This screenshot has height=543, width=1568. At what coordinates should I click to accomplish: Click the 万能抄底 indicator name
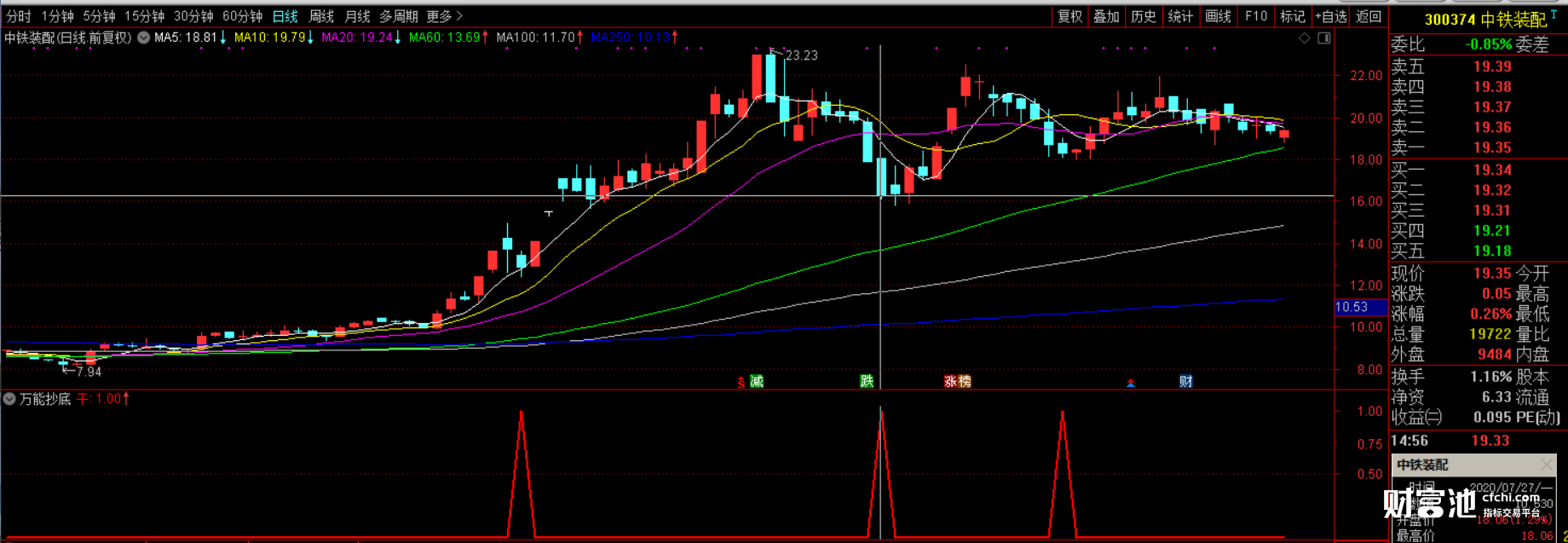45,399
